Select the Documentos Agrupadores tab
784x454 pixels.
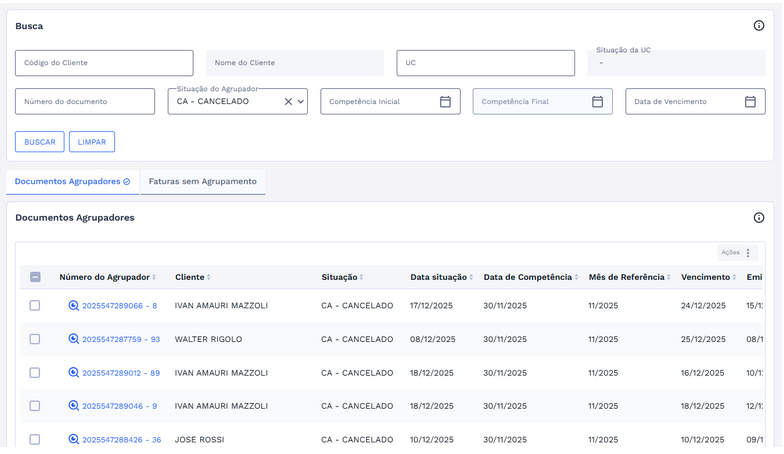[72, 182]
